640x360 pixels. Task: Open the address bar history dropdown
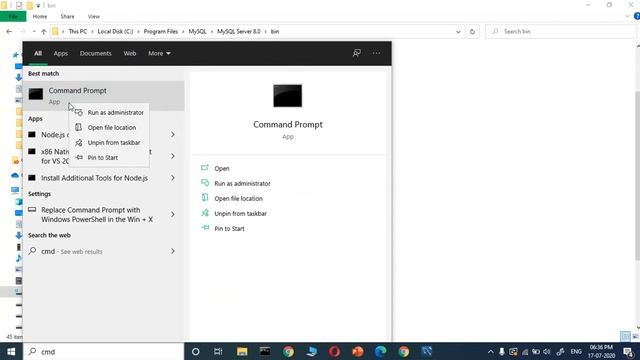coord(458,31)
